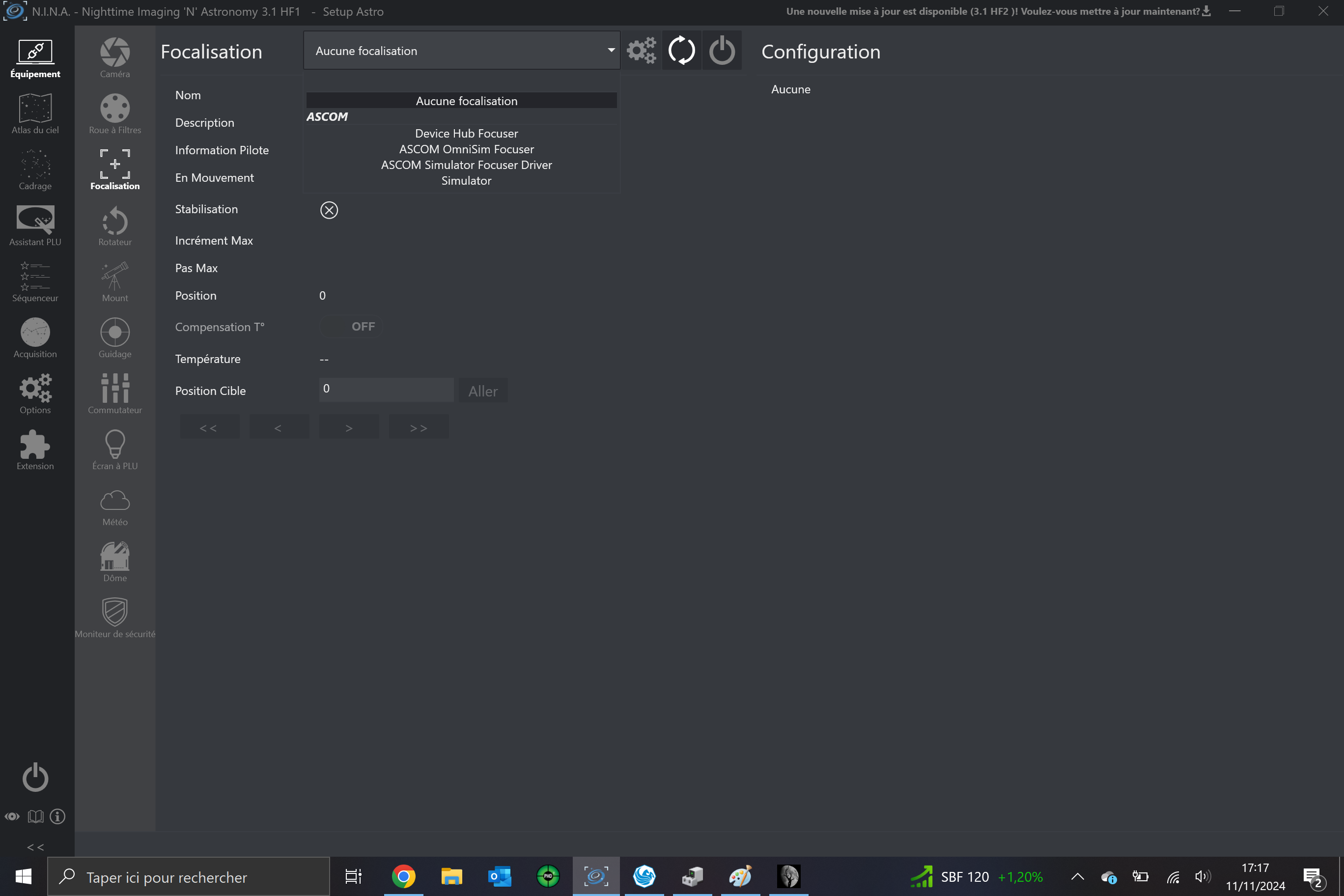Viewport: 1344px width, 896px height.
Task: Click the Aller button
Action: click(483, 391)
